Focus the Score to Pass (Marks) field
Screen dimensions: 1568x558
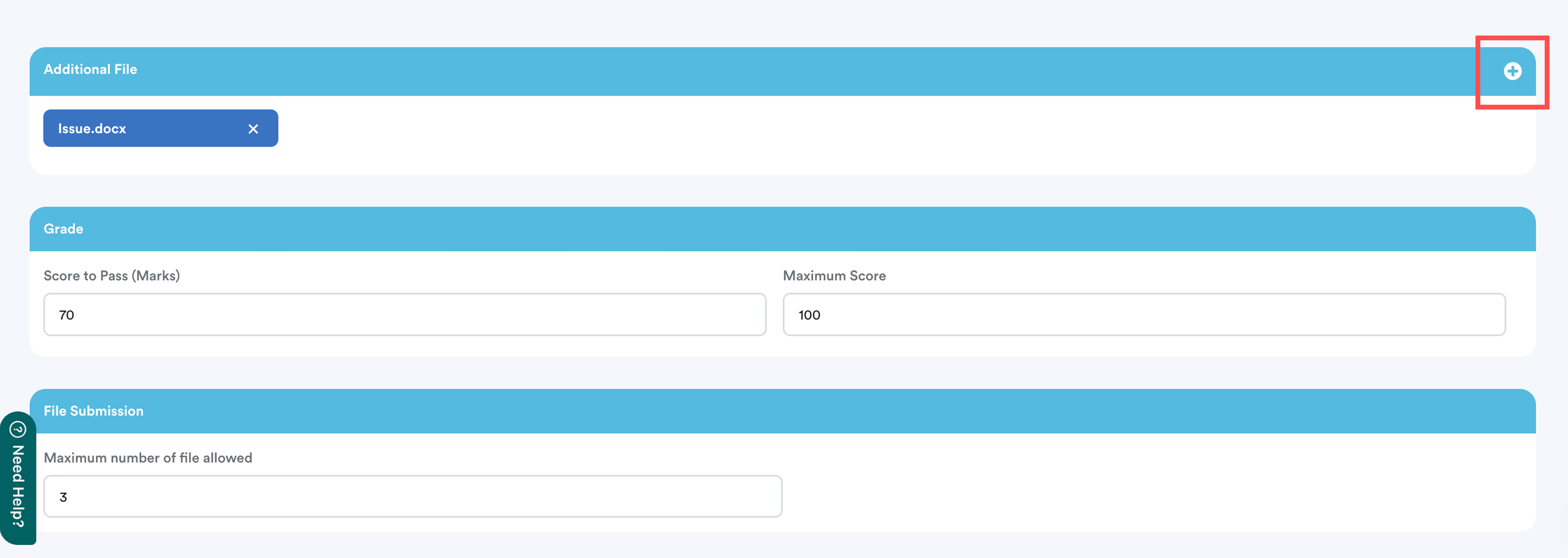click(404, 315)
